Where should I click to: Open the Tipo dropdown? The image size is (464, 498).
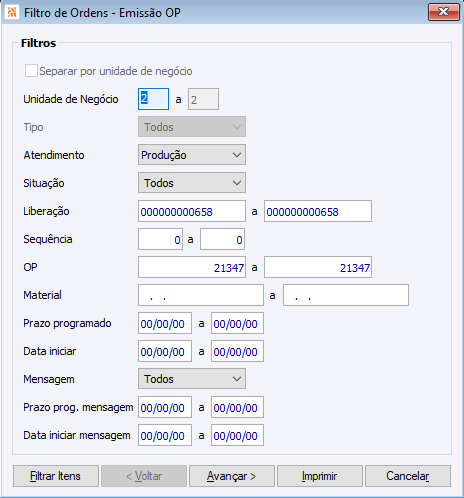192,127
